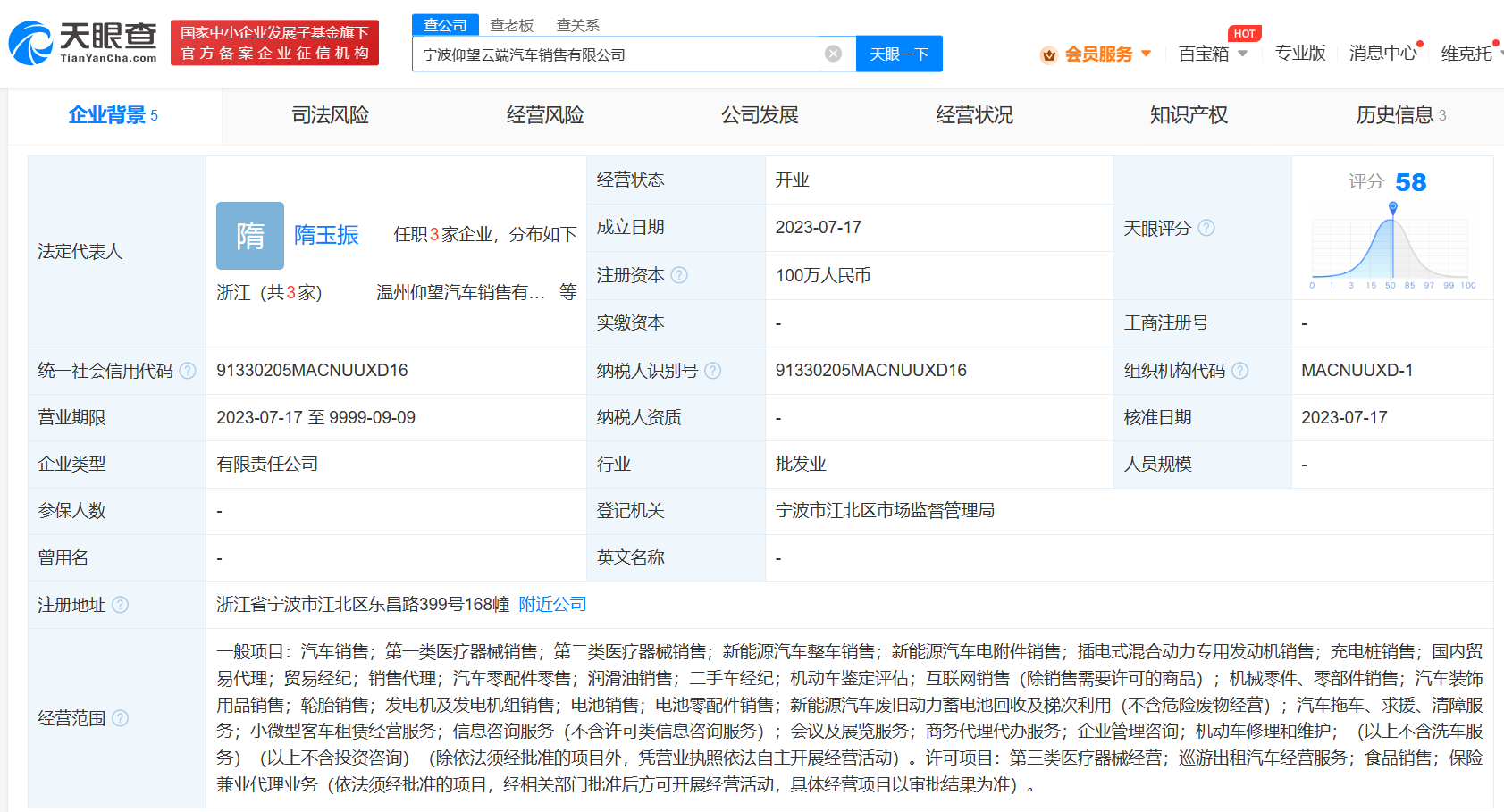1504x812 pixels.
Task: Click the help icon next to 经营范围
Action: (x=122, y=718)
